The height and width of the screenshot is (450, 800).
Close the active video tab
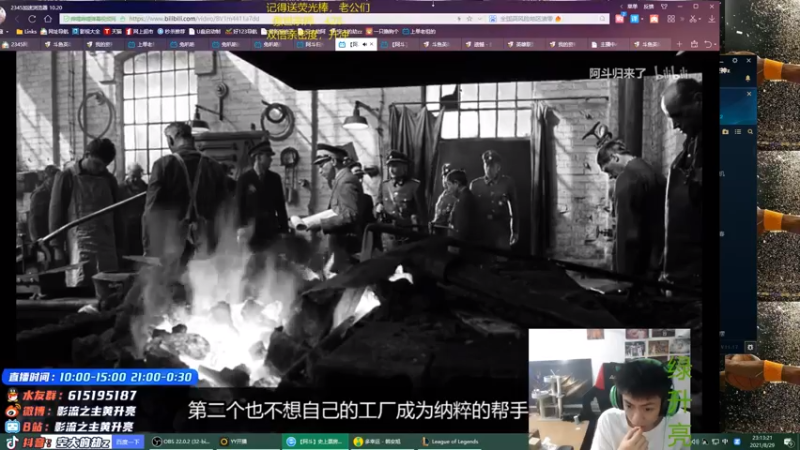371,44
